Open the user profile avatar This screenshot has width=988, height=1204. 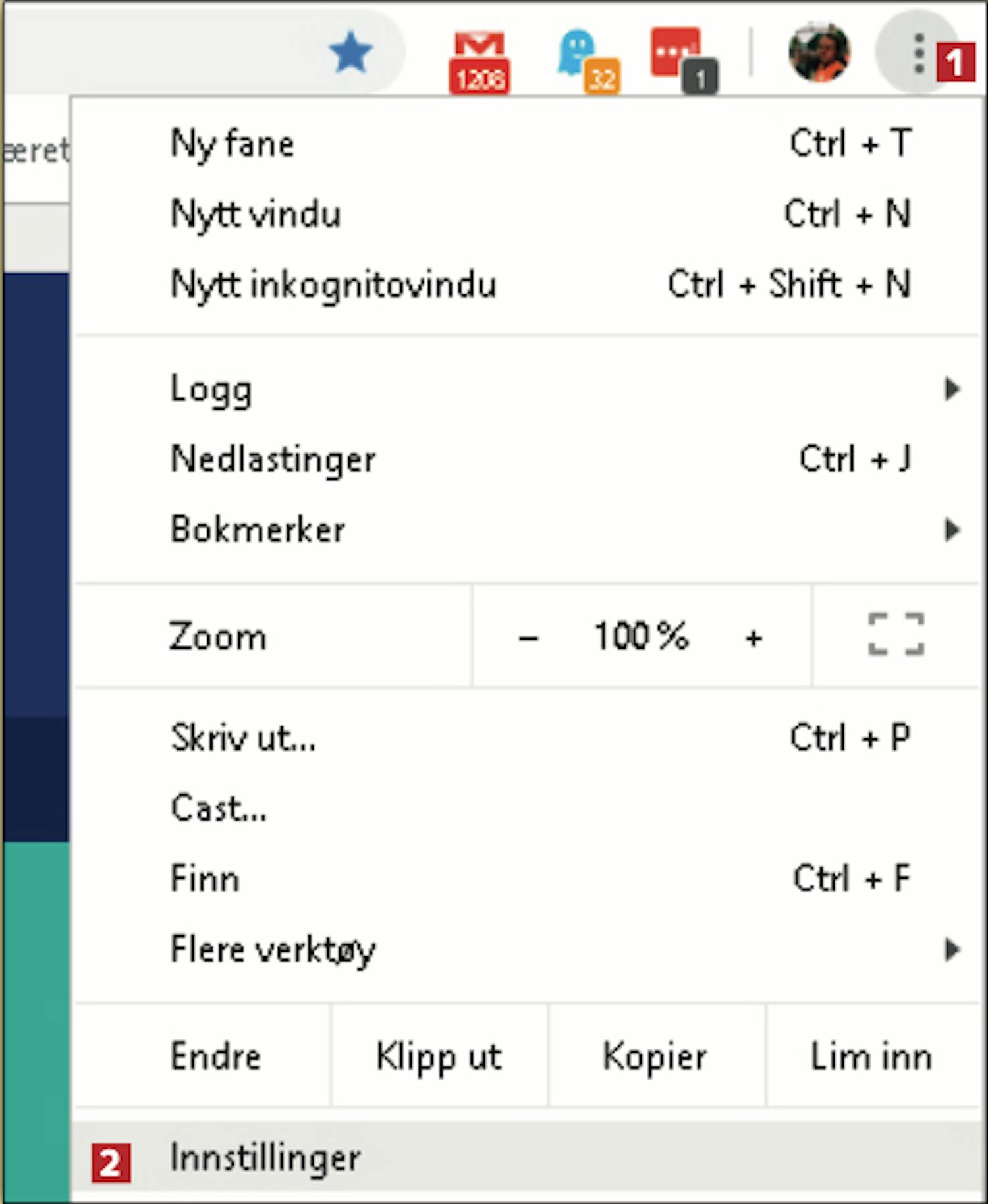point(819,52)
